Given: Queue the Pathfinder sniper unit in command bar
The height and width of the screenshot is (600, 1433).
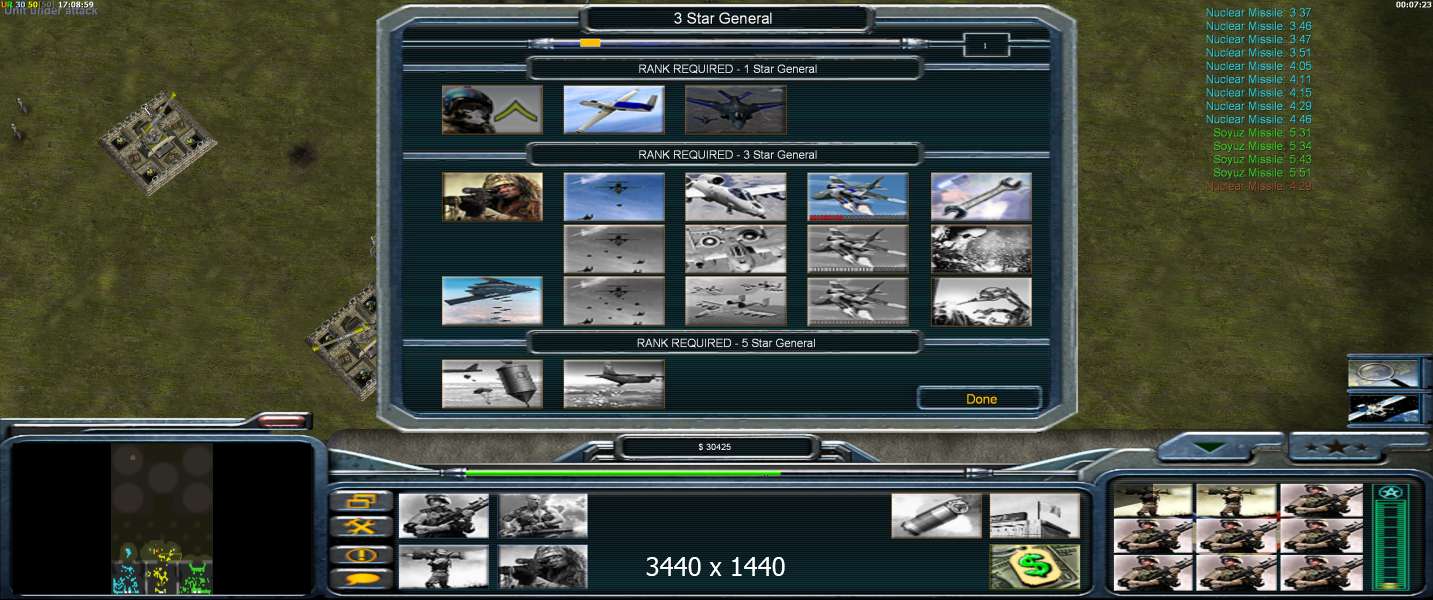Looking at the screenshot, I should coord(544,567).
